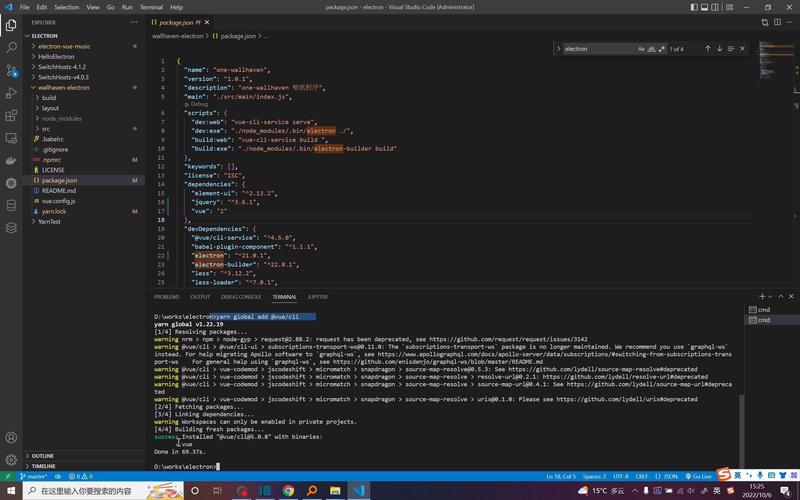Open the Extensions view
This screenshot has height=500, width=800.
pyautogui.click(x=11, y=115)
